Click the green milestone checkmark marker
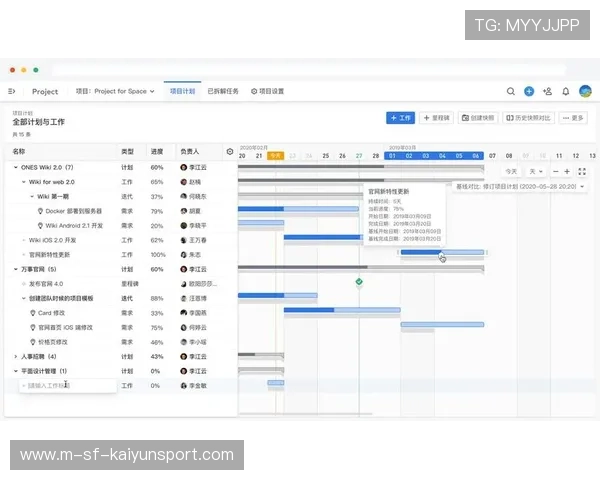600x480 pixels. 359,283
